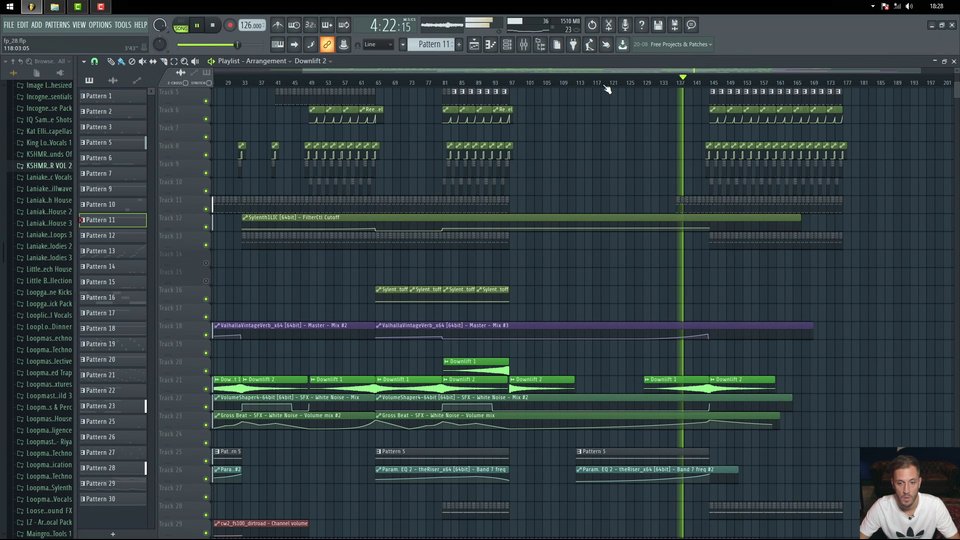Click the Downlift 1 clip on Track 20
The height and width of the screenshot is (540, 960).
(x=476, y=366)
